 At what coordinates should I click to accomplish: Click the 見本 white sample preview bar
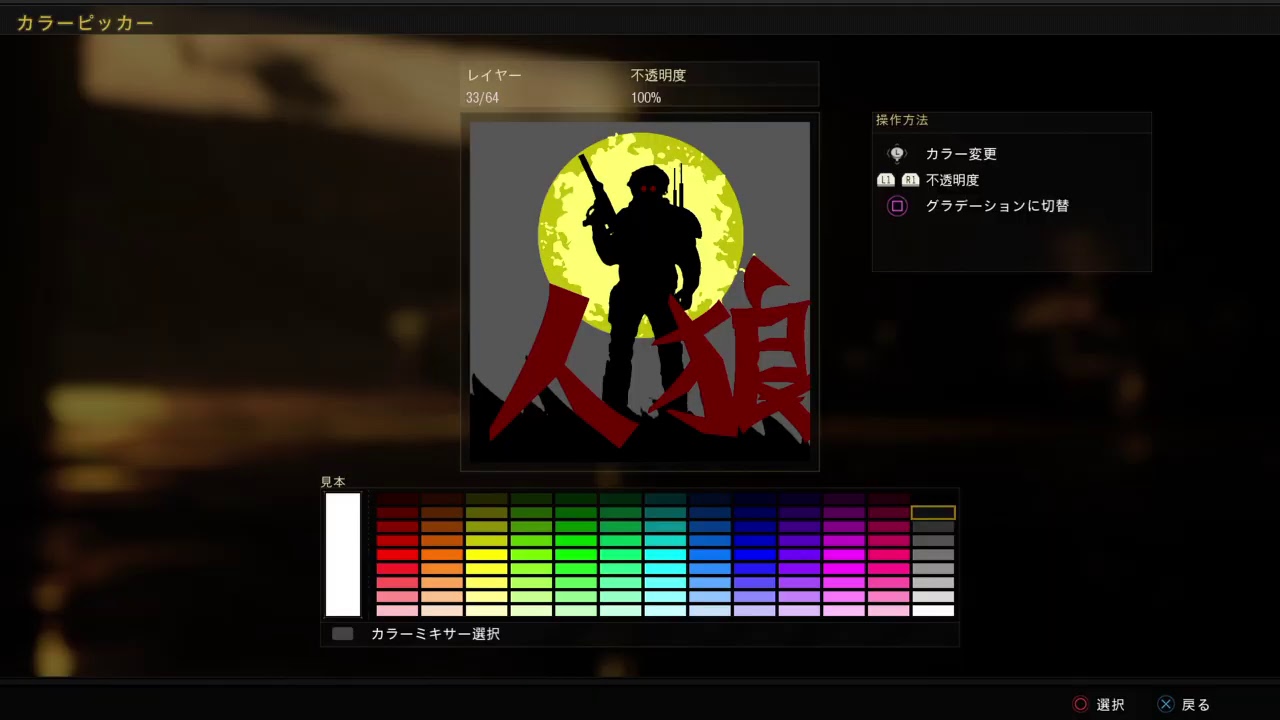[342, 555]
